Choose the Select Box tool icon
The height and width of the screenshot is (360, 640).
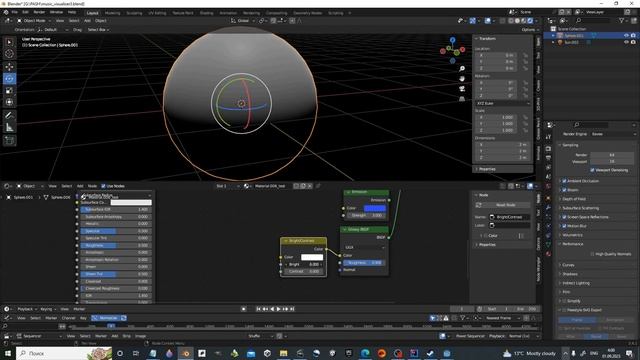(9, 42)
